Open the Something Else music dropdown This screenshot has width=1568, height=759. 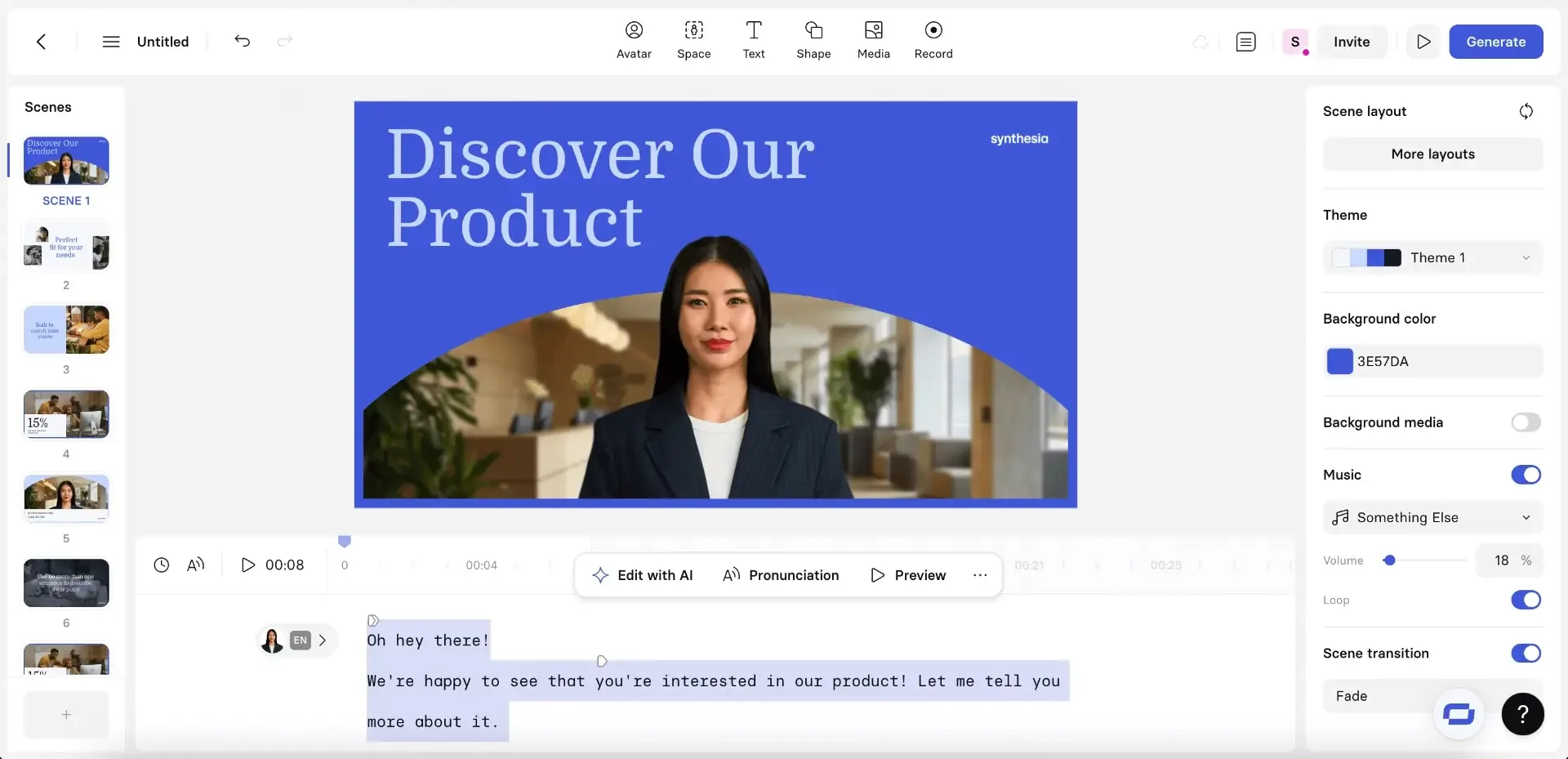pos(1432,518)
